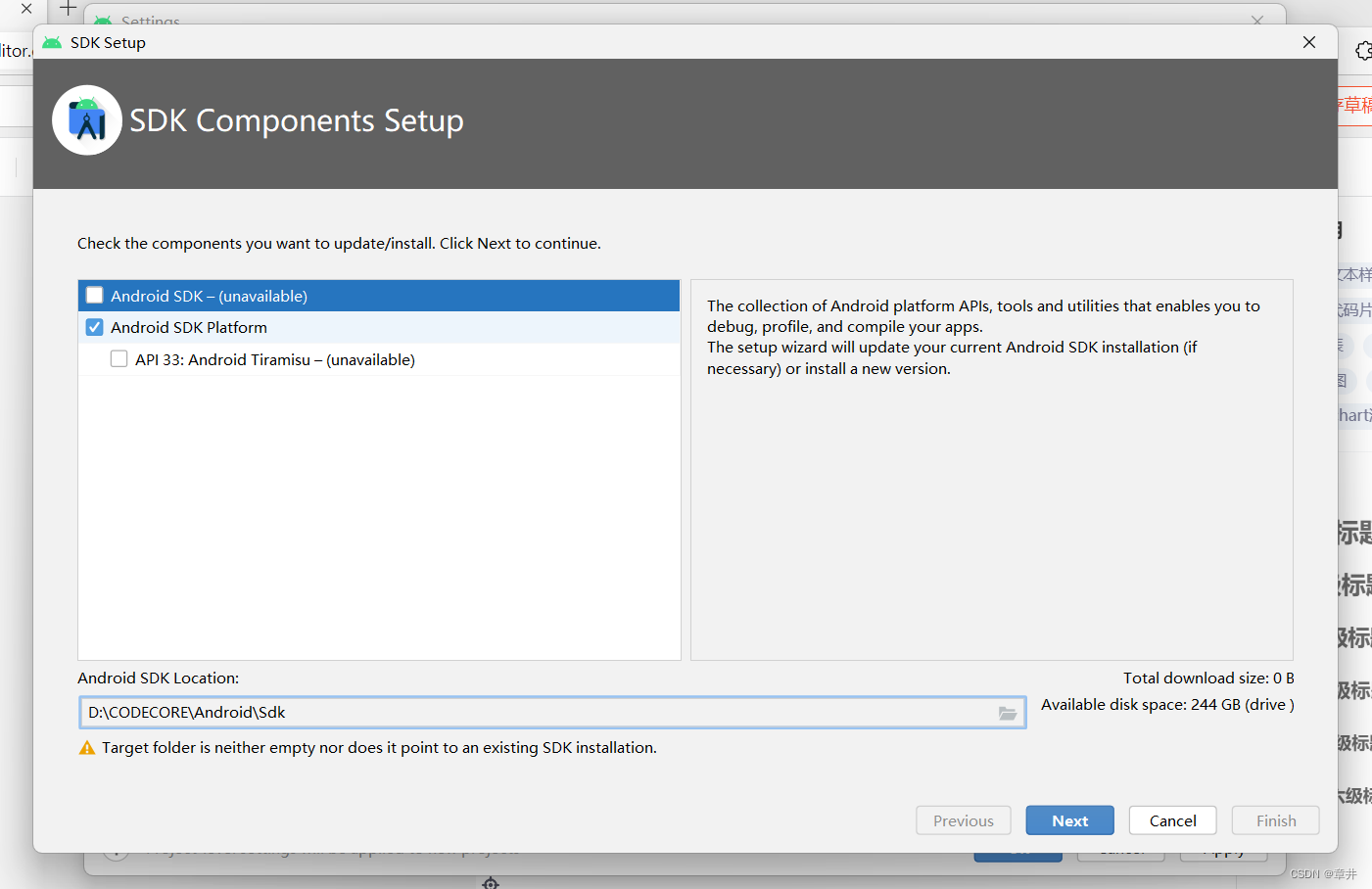Uncheck the Android SDK Platform checkbox
Screen dimensions: 1372x889
95,327
